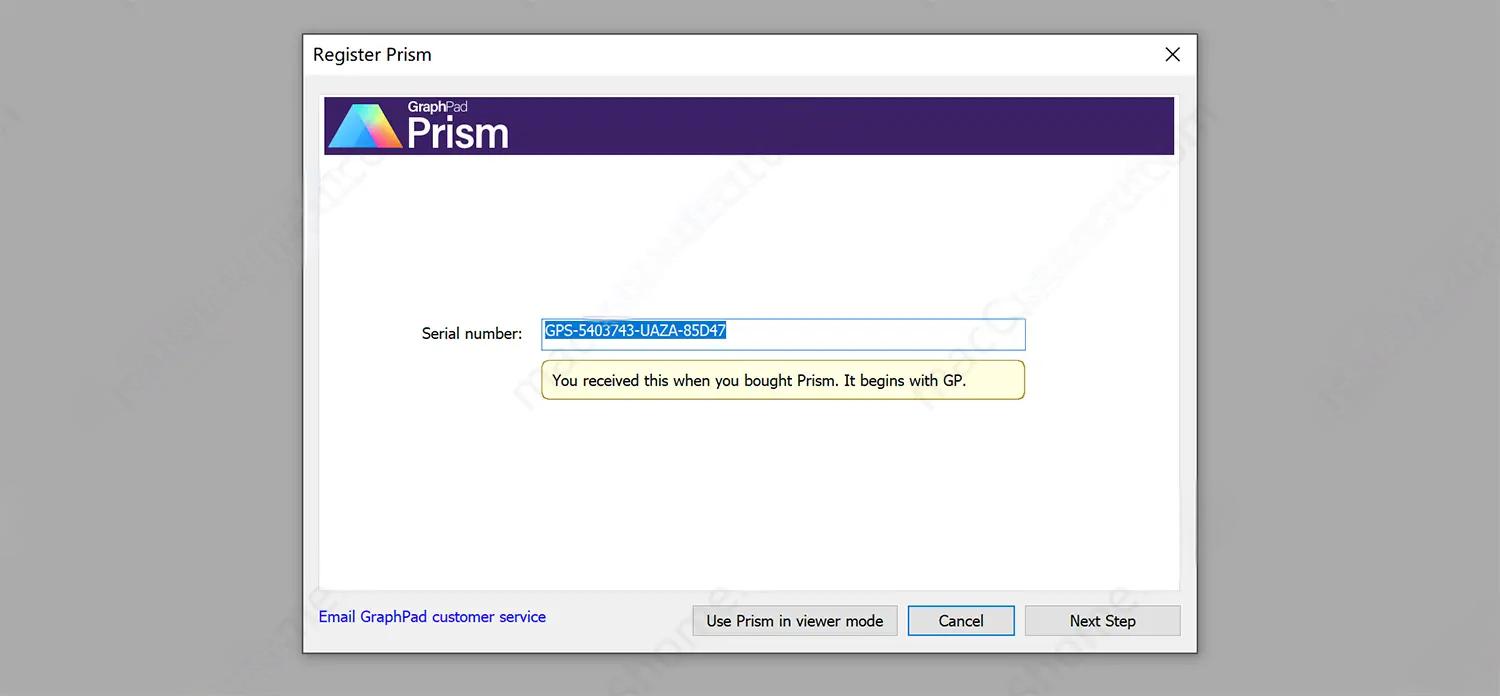Click the Serial number label text
The image size is (1500, 696).
pyautogui.click(x=472, y=334)
